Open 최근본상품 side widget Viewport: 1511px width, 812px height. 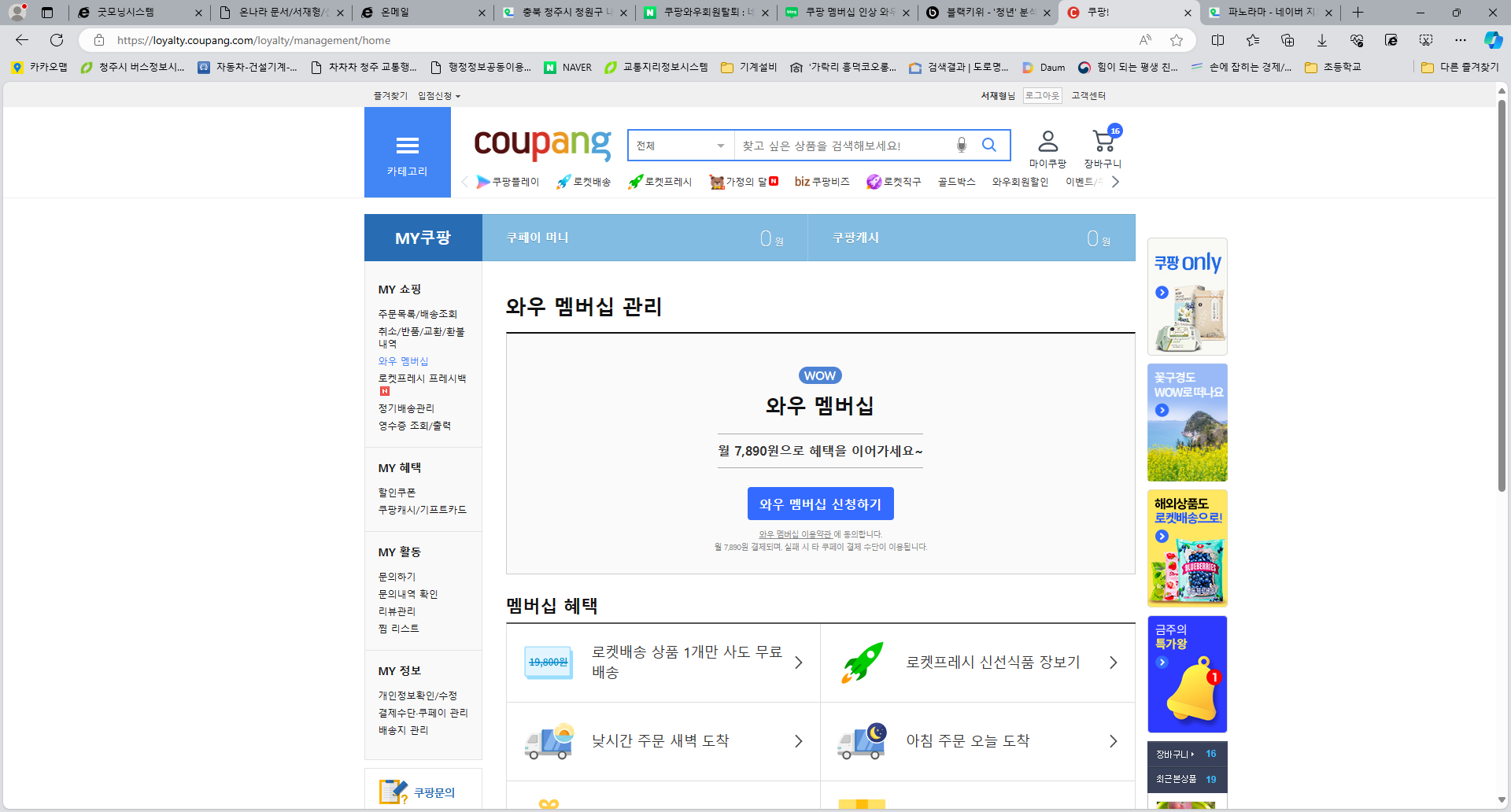(1188, 779)
